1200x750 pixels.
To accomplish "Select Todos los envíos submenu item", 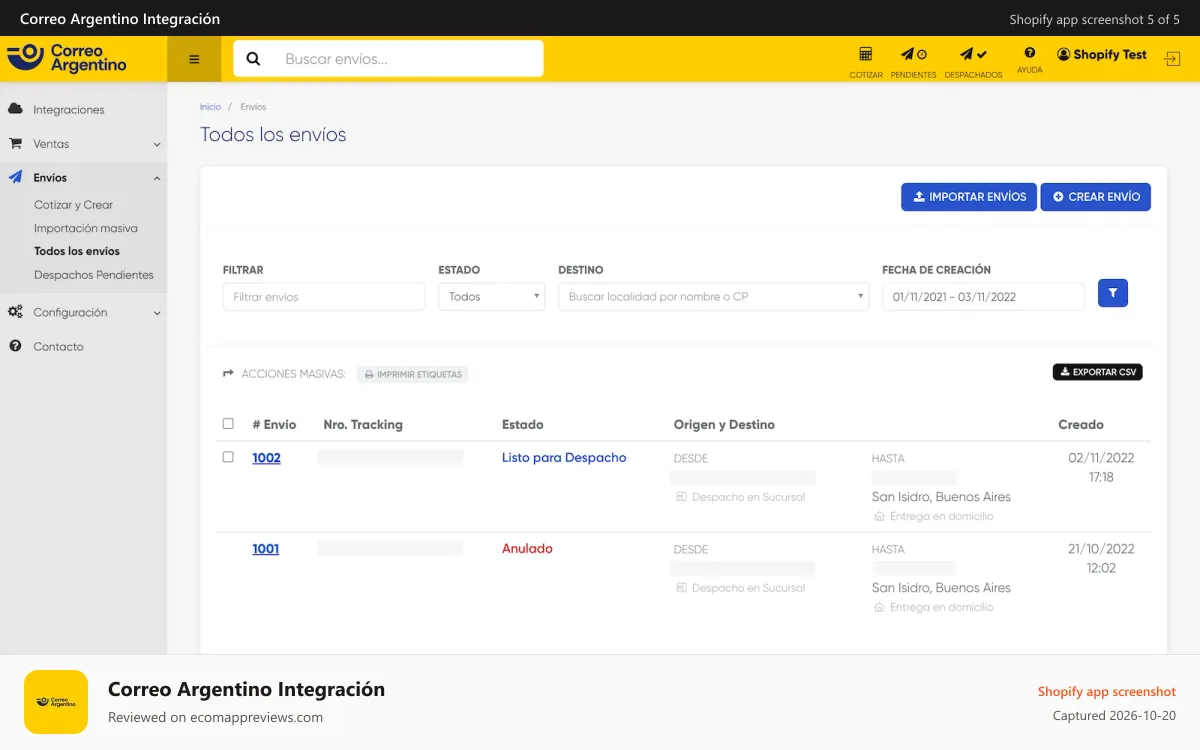I will coord(77,251).
